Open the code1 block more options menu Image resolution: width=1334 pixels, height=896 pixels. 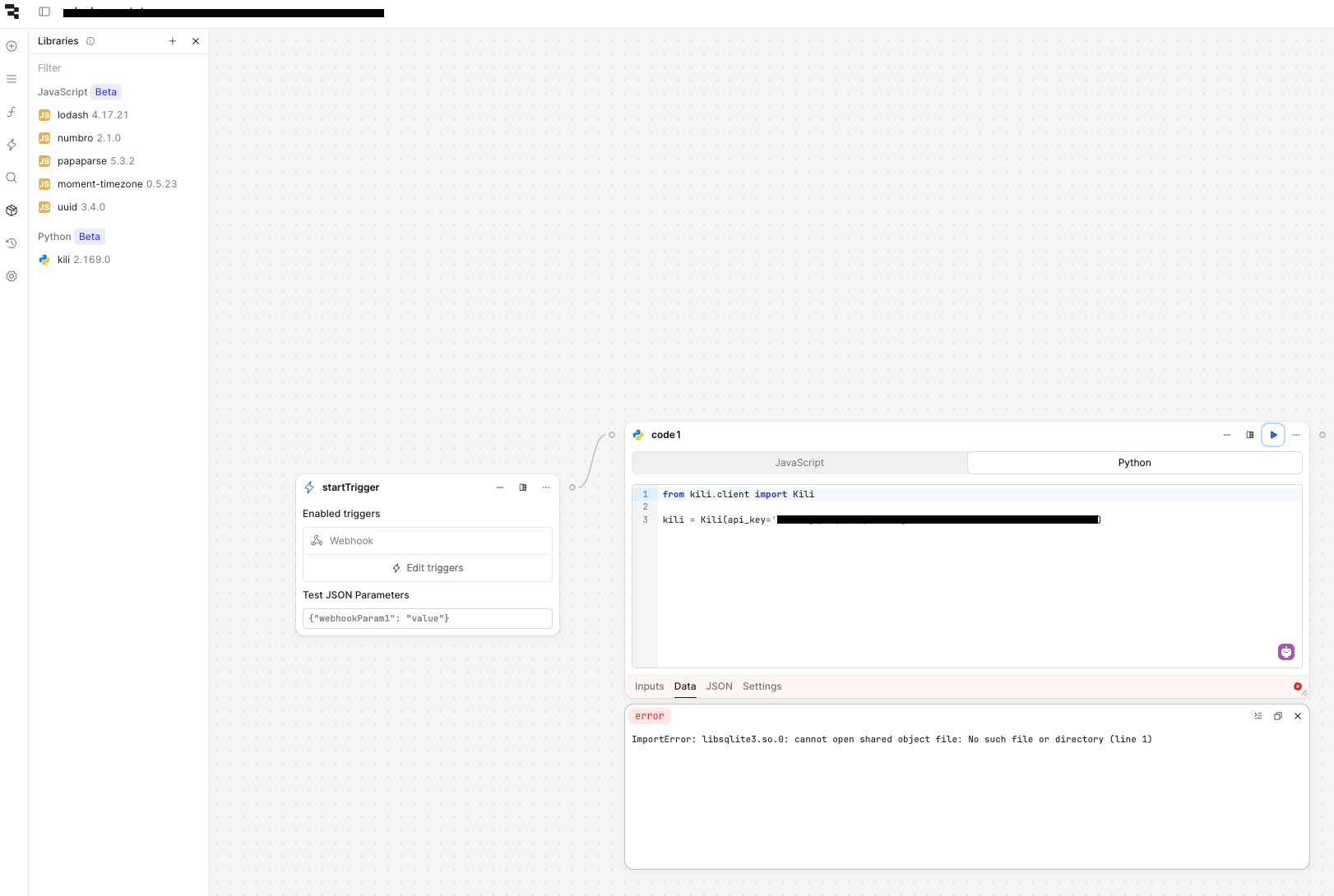[x=1296, y=435]
